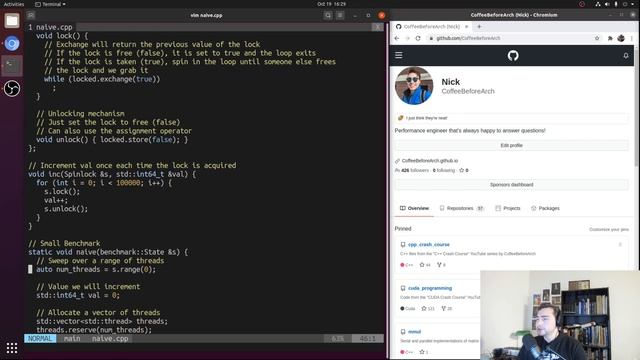The height and width of the screenshot is (360, 640).
Task: Select the Terminal icon in the dock
Action: pyautogui.click(x=12, y=65)
